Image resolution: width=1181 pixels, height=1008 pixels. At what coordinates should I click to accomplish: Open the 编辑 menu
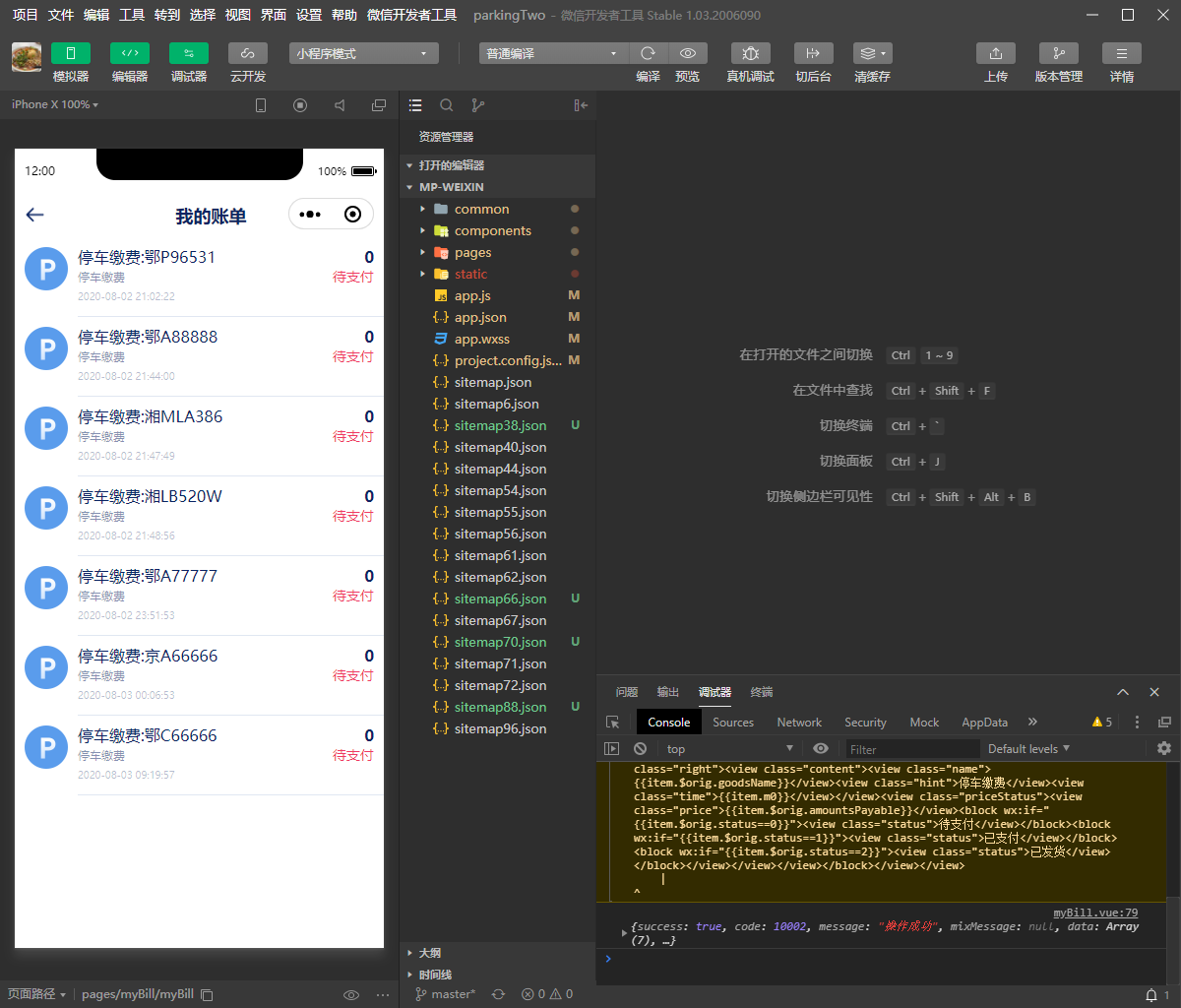(x=96, y=15)
